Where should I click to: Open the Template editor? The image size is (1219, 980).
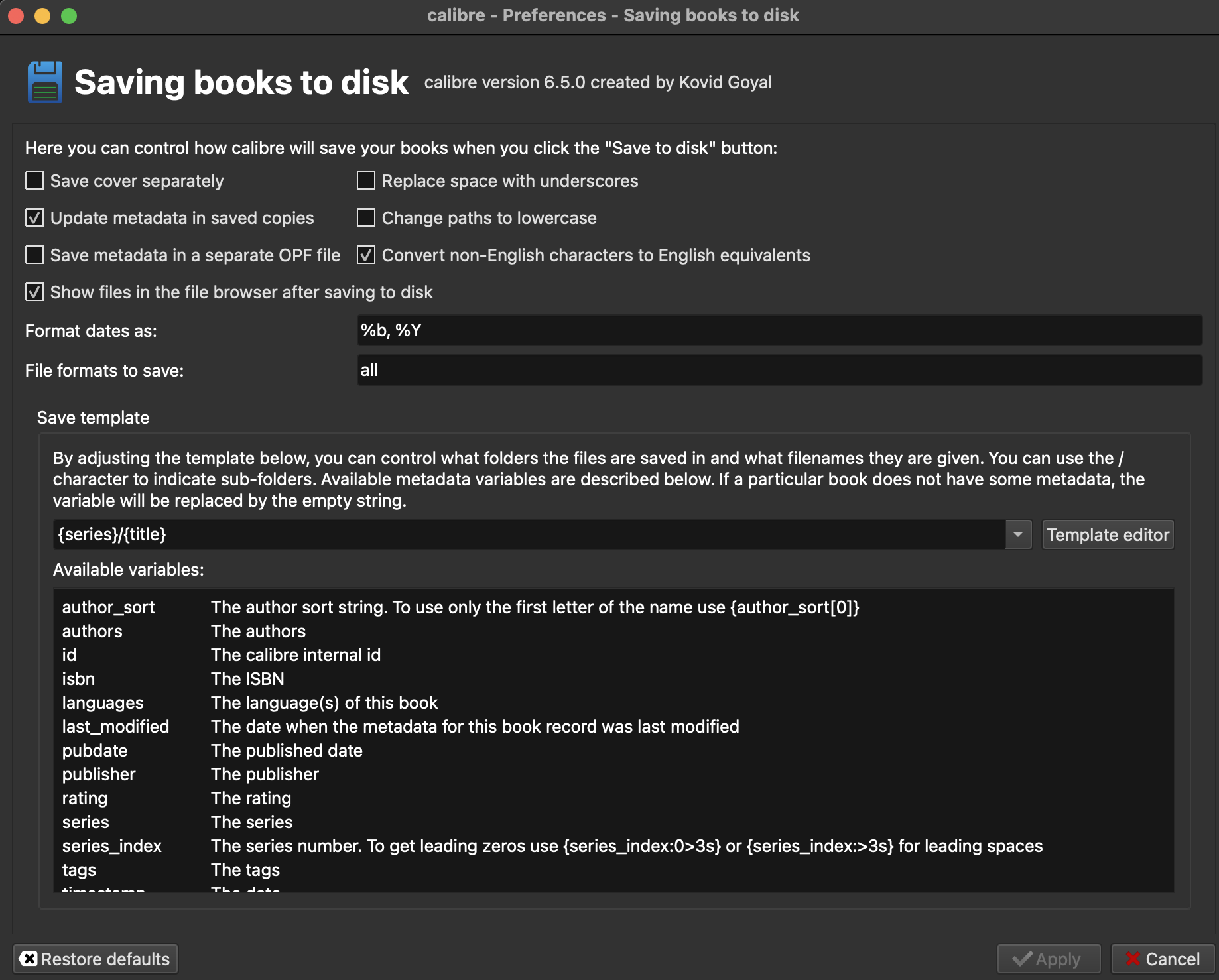coord(1108,534)
